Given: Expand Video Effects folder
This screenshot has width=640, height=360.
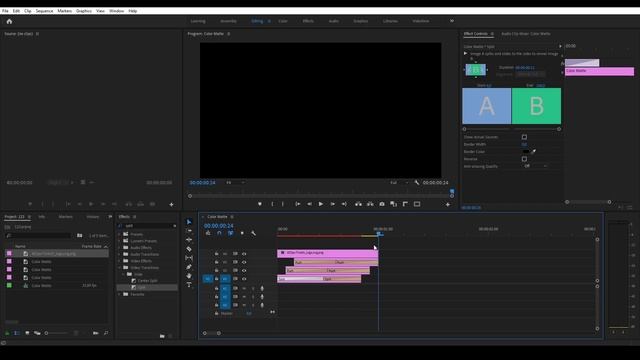Looking at the screenshot, I should click(x=120, y=261).
